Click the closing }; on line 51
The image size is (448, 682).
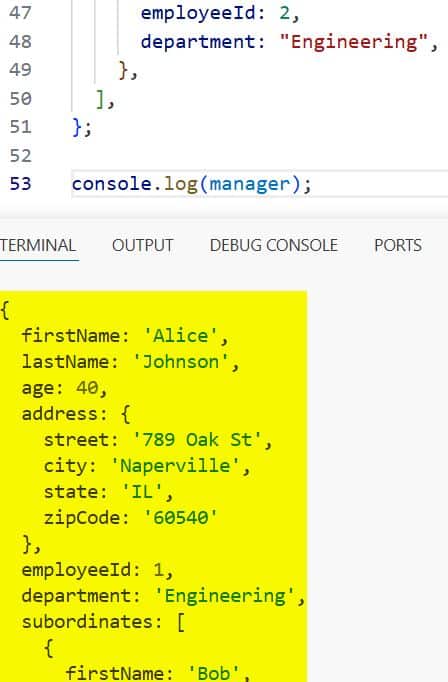[x=82, y=127]
